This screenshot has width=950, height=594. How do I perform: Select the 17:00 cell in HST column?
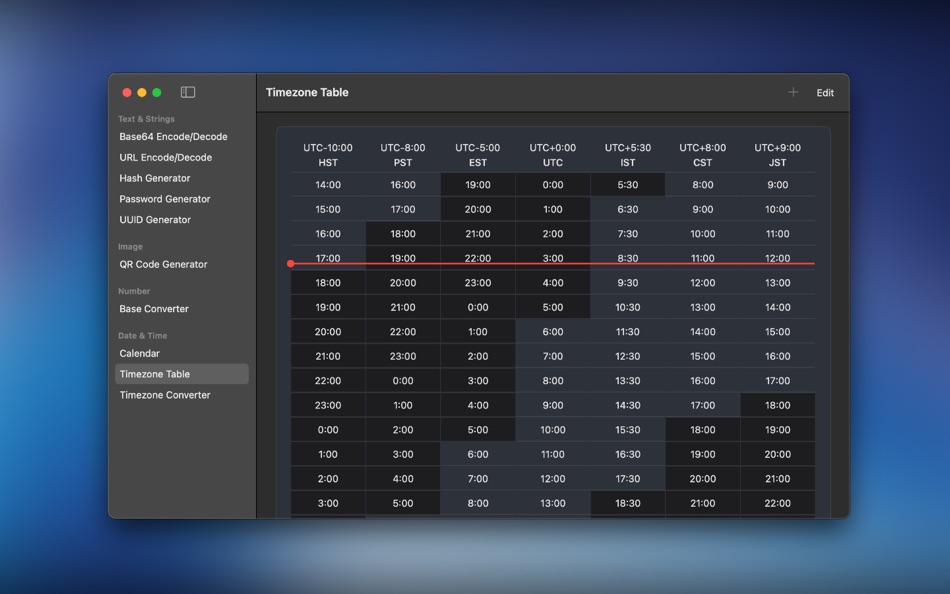click(327, 257)
